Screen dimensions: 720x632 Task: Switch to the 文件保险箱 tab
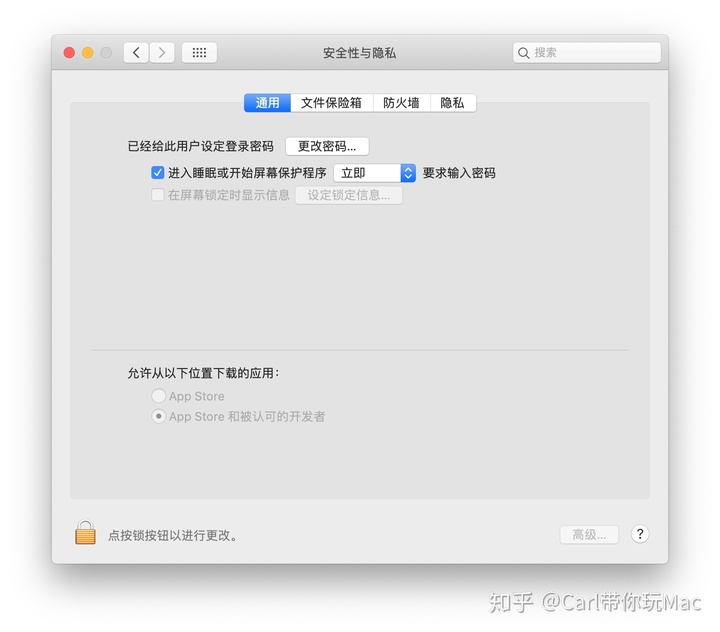(x=332, y=103)
